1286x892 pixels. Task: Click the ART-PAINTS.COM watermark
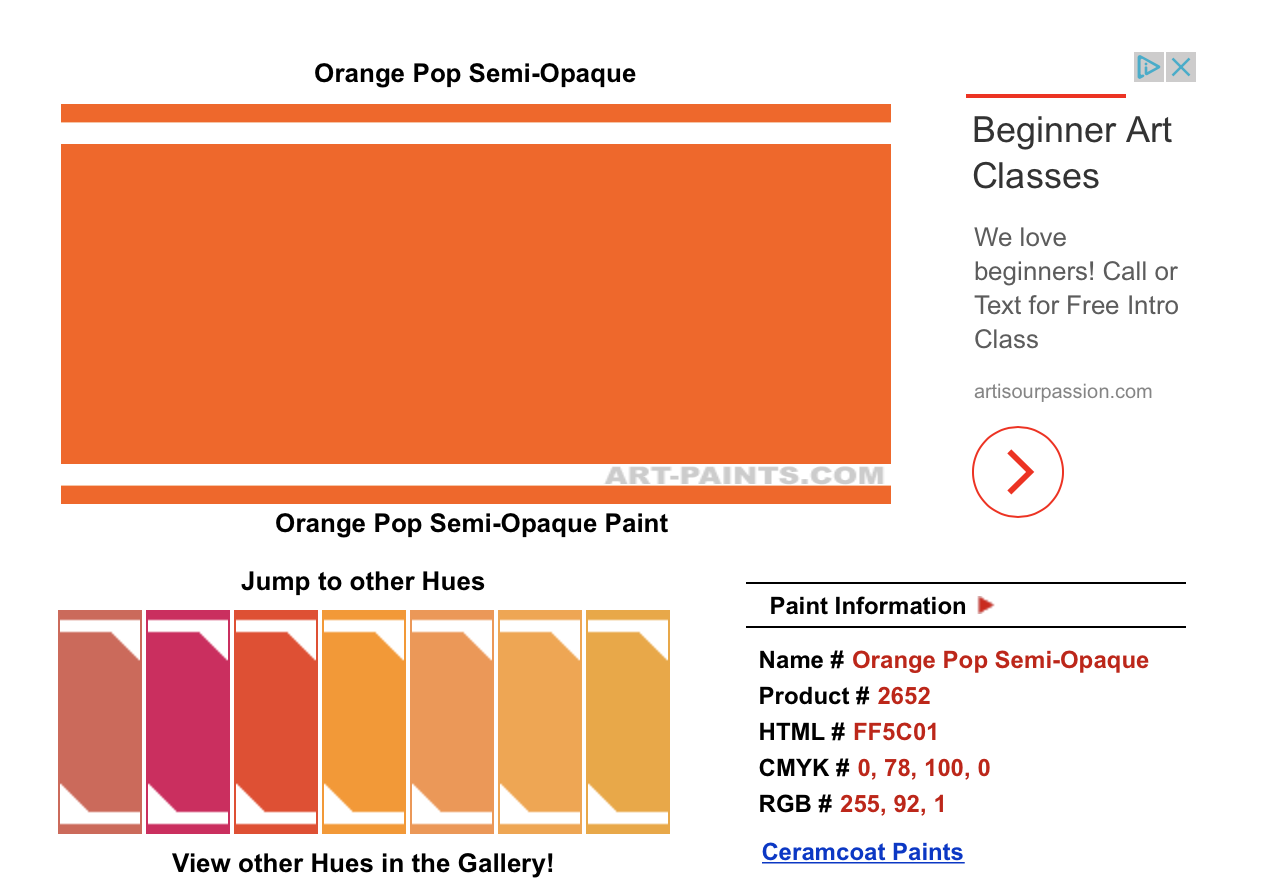click(x=744, y=476)
